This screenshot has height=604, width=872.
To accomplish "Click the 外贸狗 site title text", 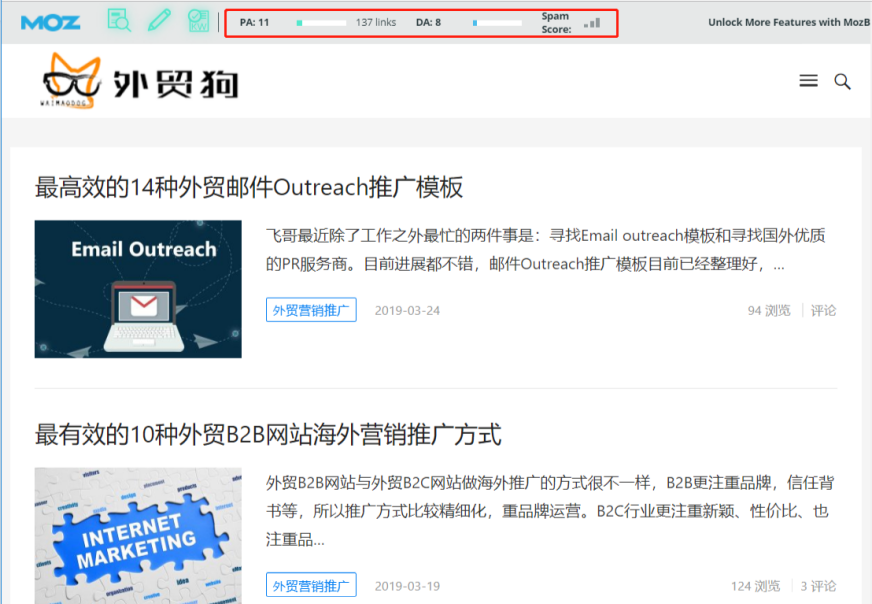I will coord(176,84).
